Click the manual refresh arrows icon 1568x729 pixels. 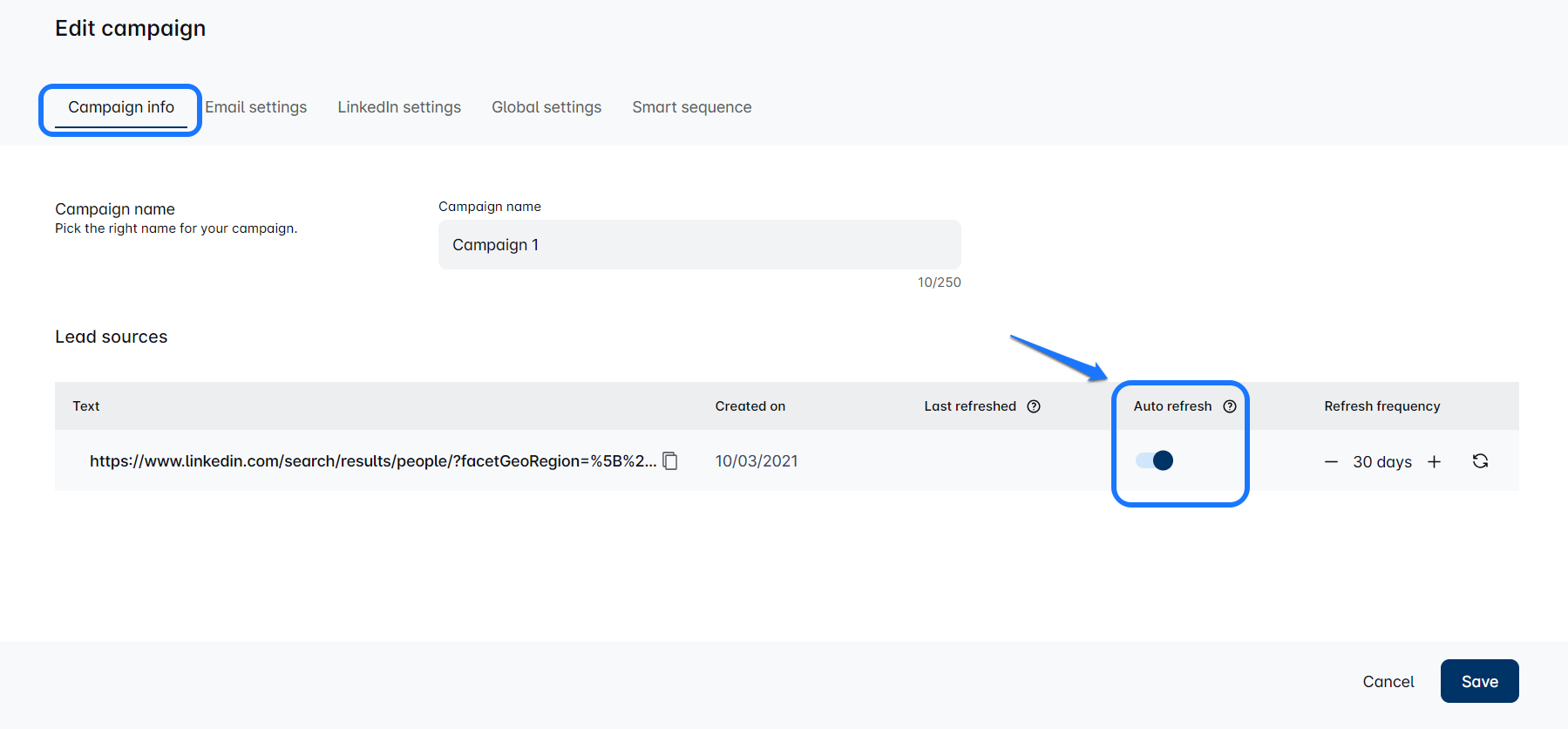point(1480,461)
